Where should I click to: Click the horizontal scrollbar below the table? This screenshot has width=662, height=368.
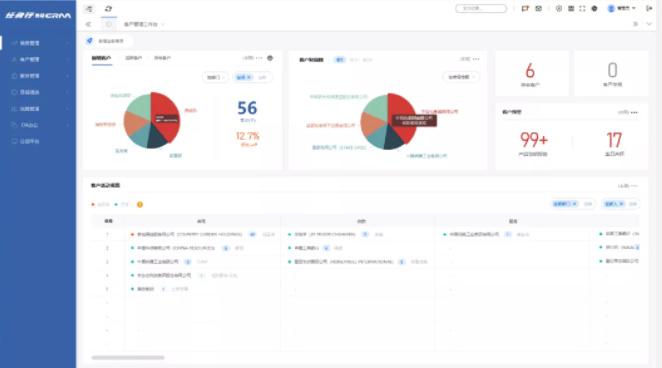128,357
